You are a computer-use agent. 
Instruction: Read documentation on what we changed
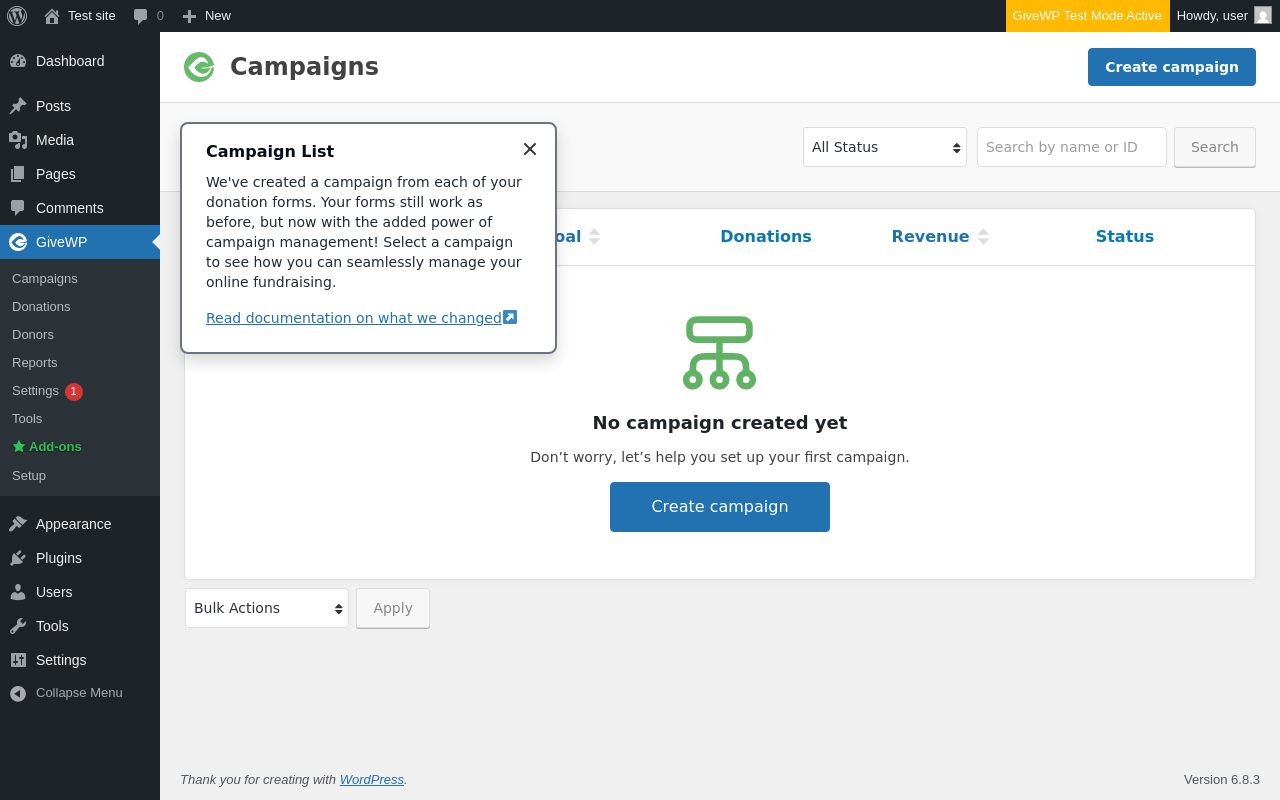click(354, 318)
